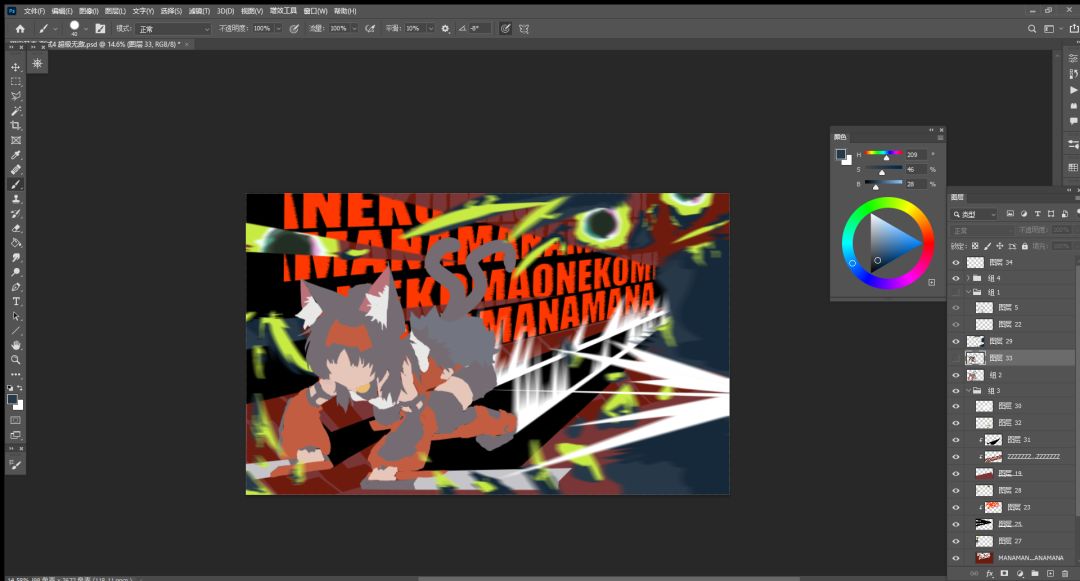The image size is (1080, 581).
Task: Select the Hand tool
Action: [16, 345]
